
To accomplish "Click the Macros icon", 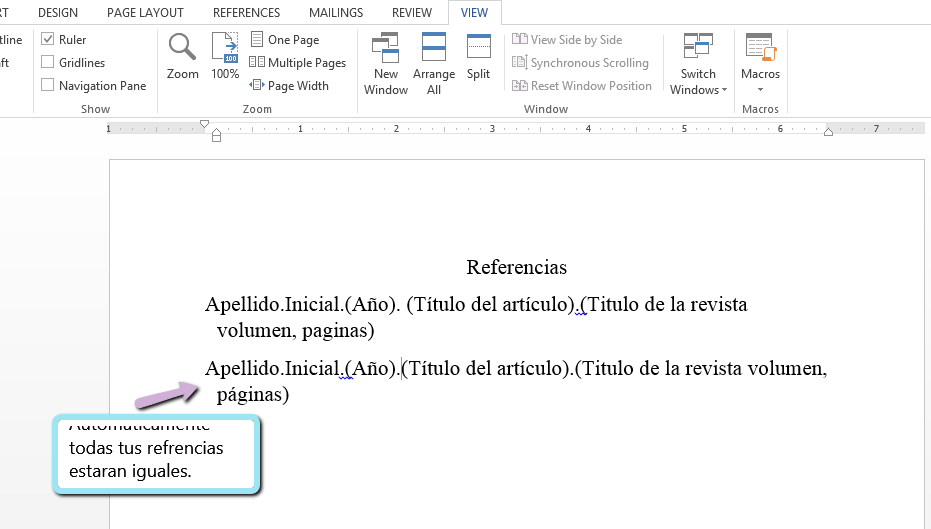I will point(760,49).
